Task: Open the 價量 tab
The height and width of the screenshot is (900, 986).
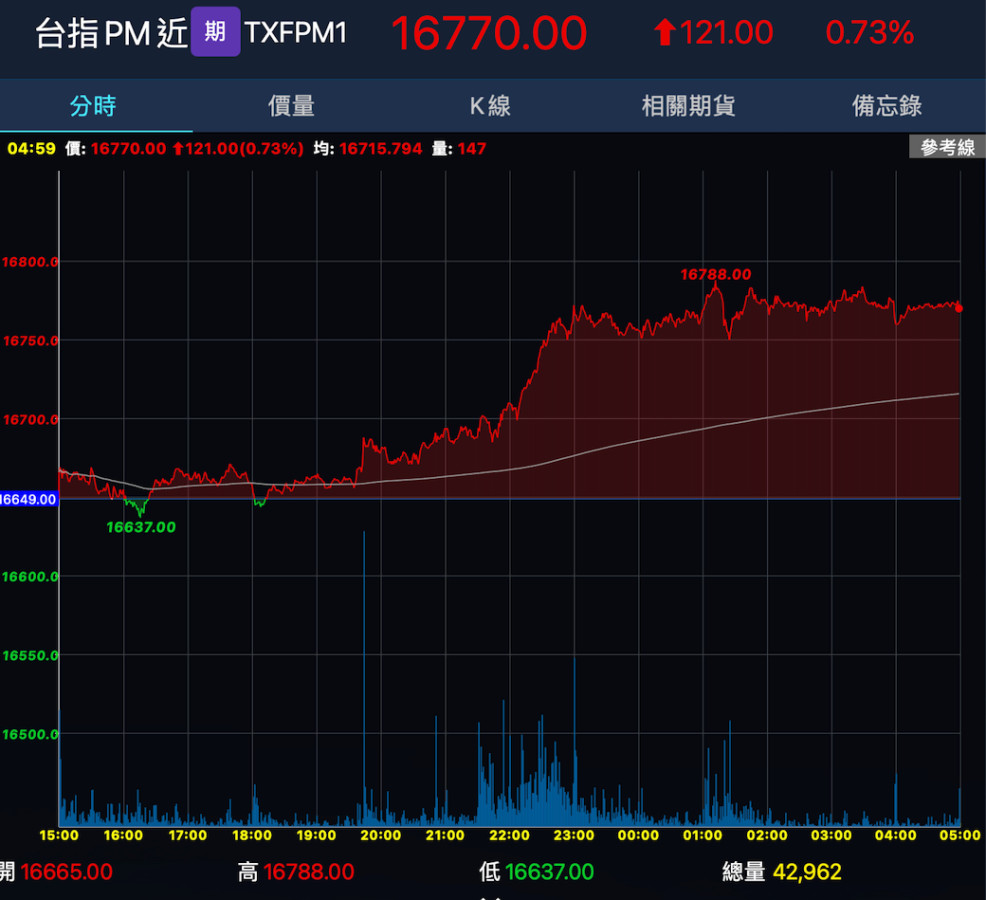Action: pos(291,106)
